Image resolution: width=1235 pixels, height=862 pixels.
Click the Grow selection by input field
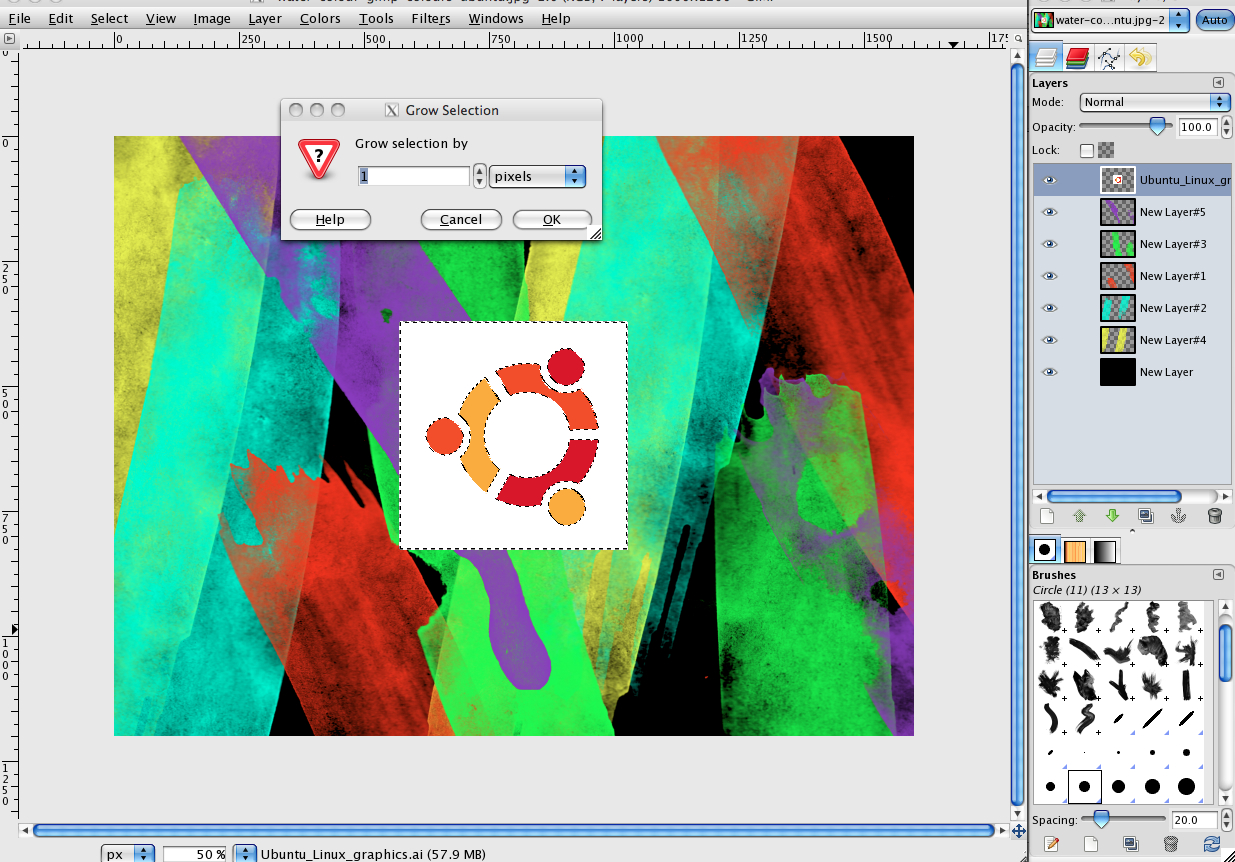tap(414, 176)
